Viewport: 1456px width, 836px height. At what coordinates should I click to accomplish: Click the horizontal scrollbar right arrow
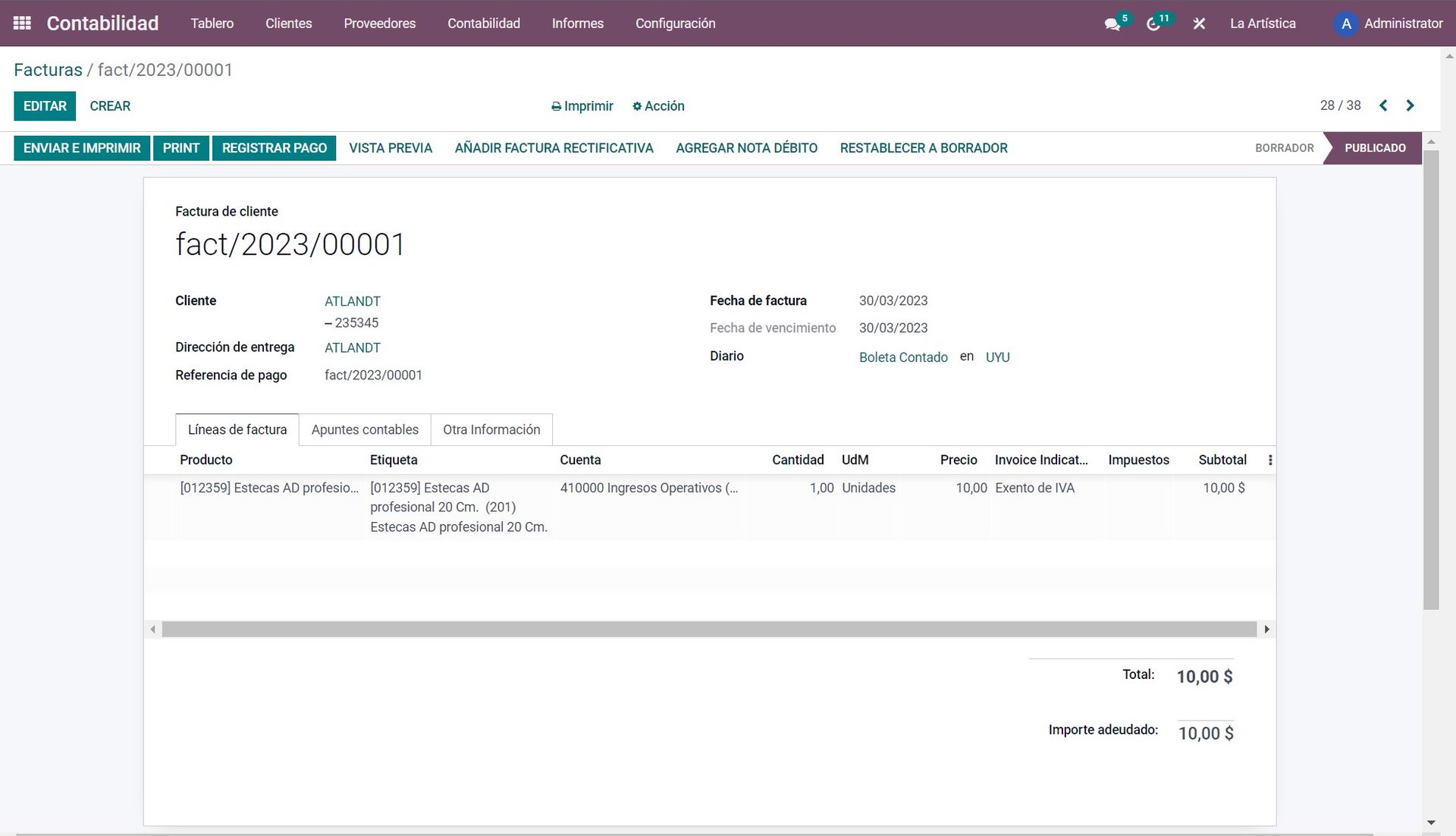tap(1266, 629)
